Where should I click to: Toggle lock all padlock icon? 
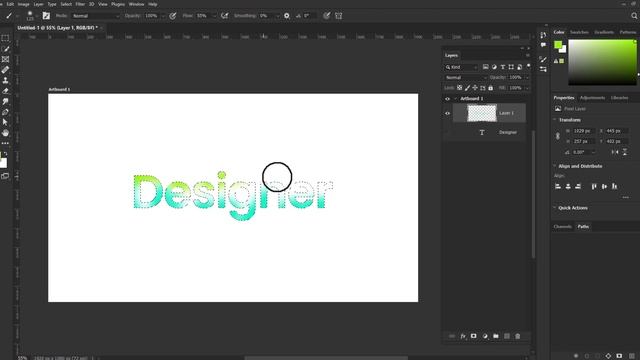(x=491, y=88)
